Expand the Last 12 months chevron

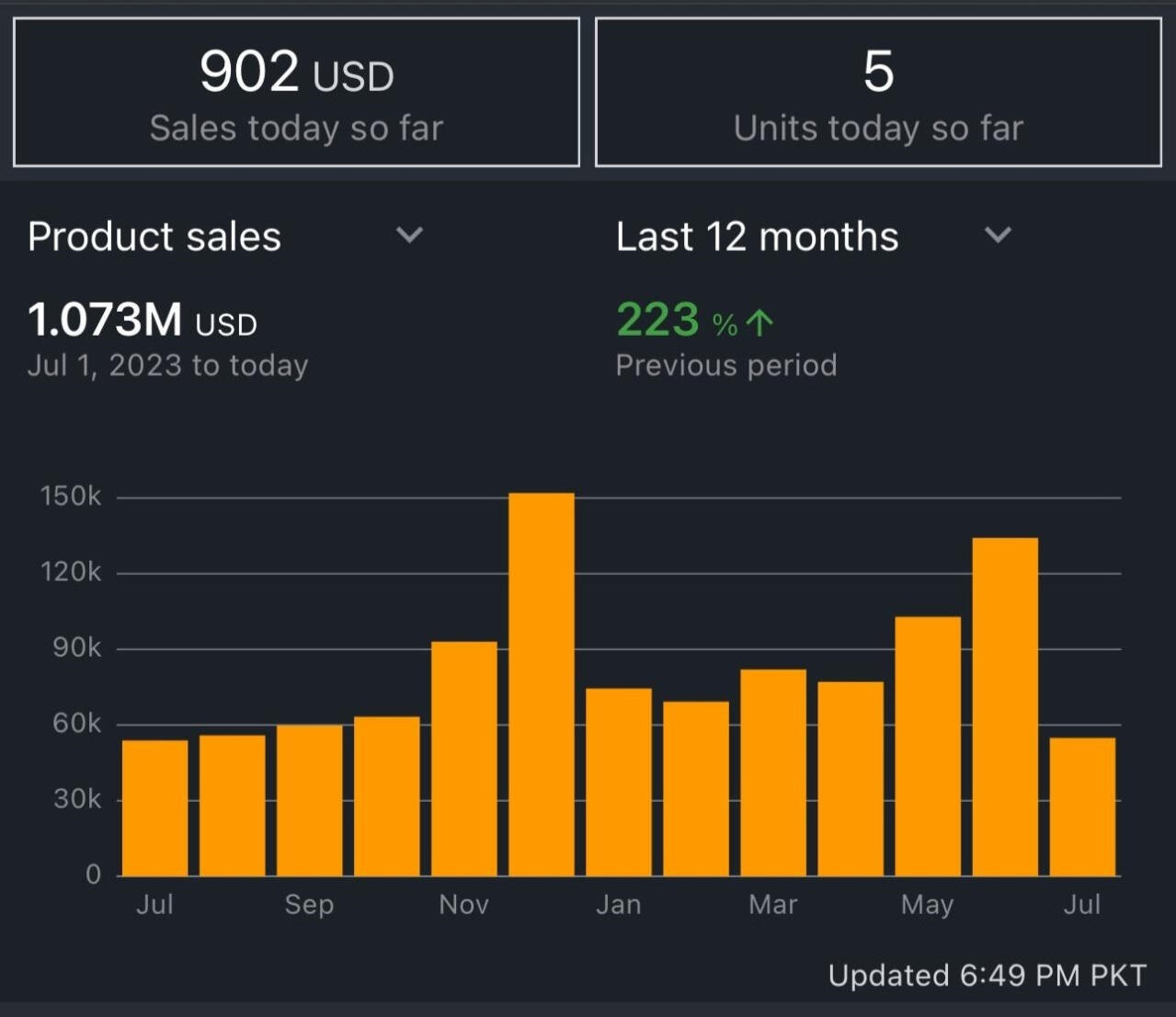998,235
